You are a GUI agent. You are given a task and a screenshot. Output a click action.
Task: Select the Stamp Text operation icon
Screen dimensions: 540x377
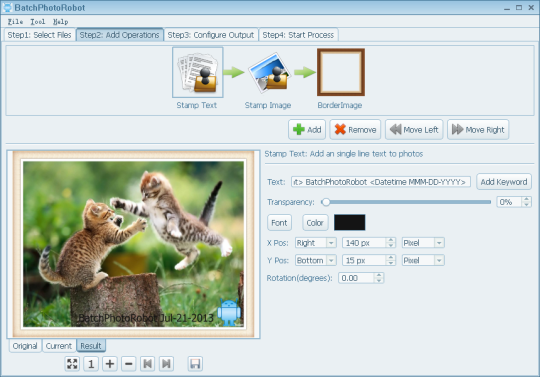198,72
